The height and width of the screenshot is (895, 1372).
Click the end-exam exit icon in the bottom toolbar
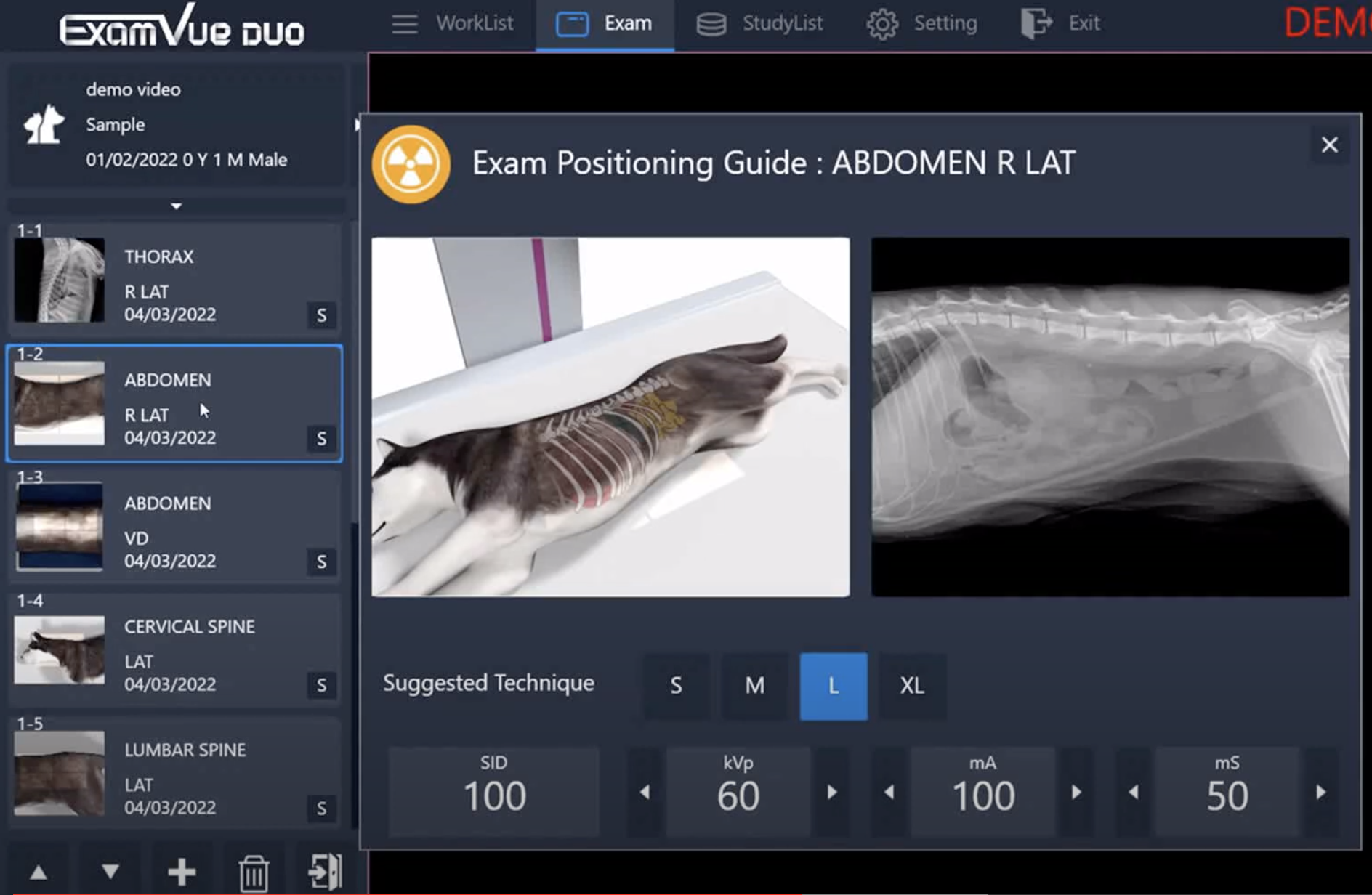(x=325, y=872)
